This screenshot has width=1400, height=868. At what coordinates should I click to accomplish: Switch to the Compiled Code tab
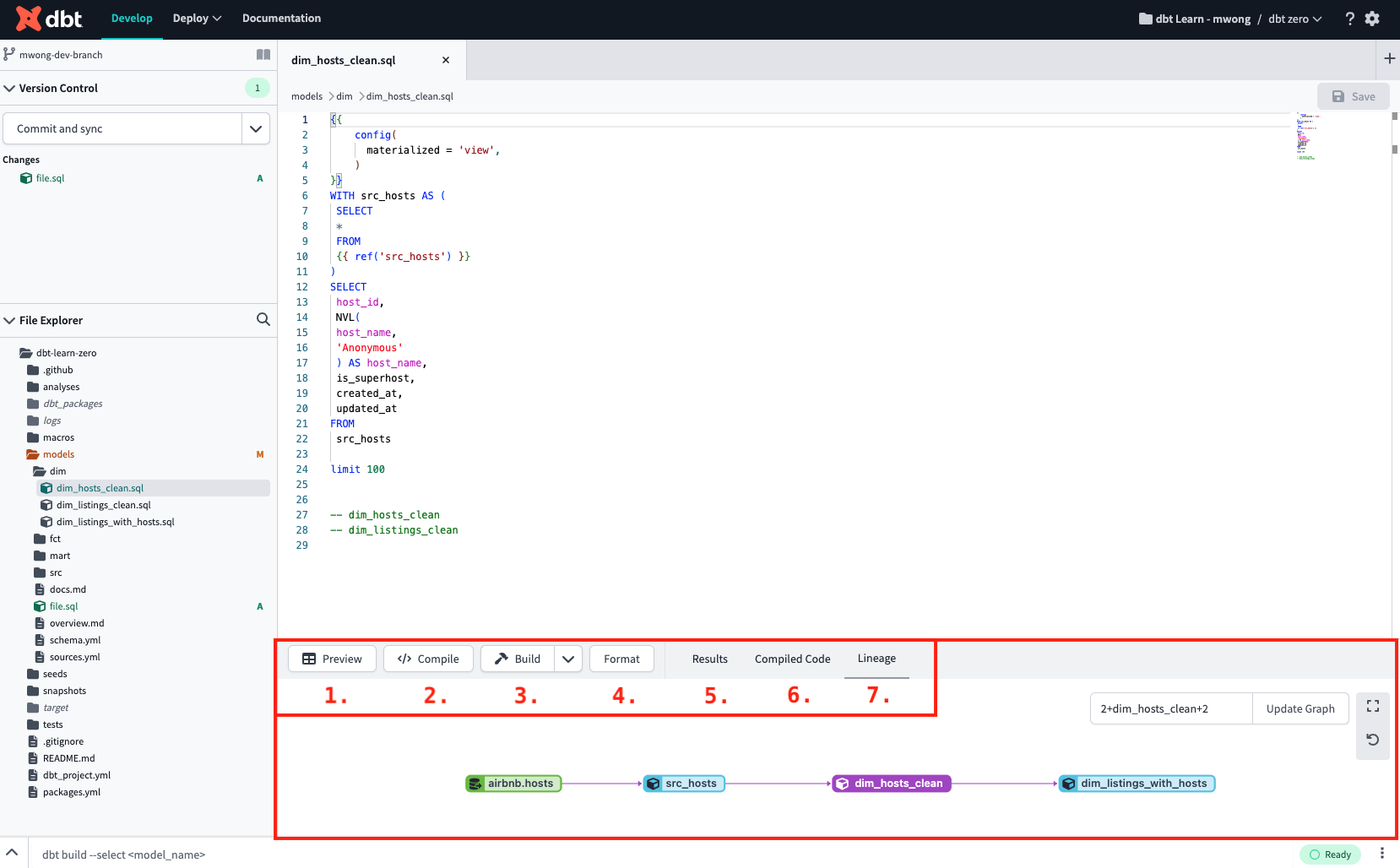(x=791, y=659)
